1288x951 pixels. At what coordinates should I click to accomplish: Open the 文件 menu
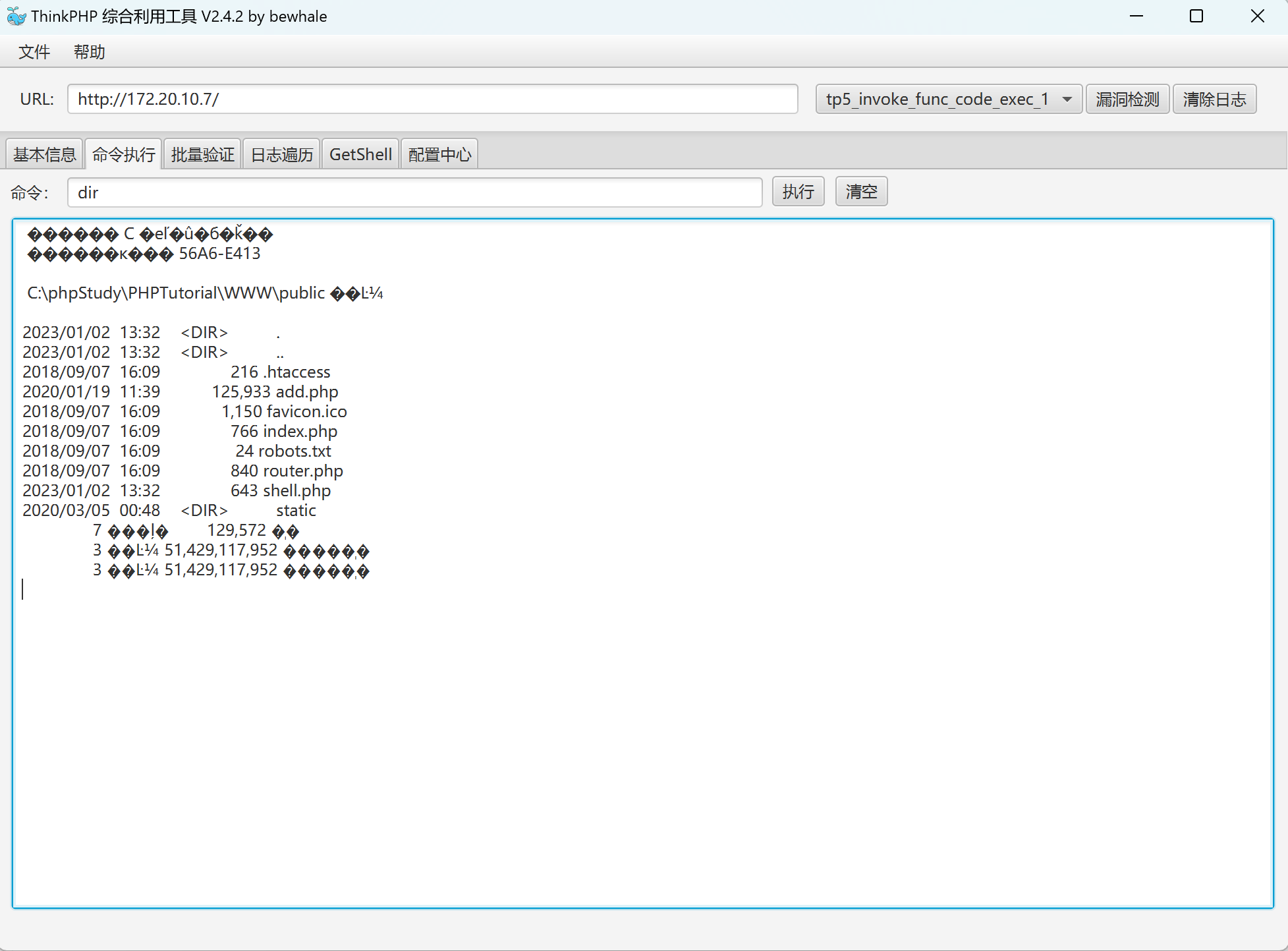pos(34,52)
